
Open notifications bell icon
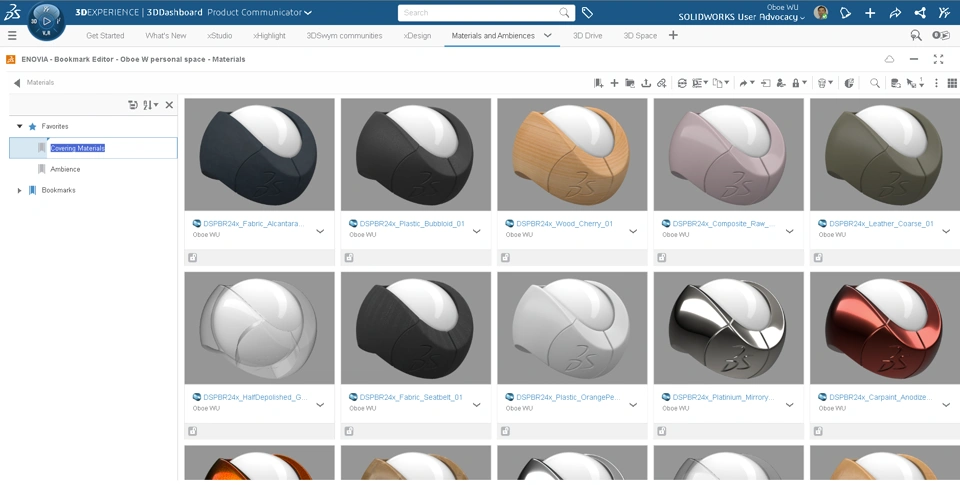846,12
